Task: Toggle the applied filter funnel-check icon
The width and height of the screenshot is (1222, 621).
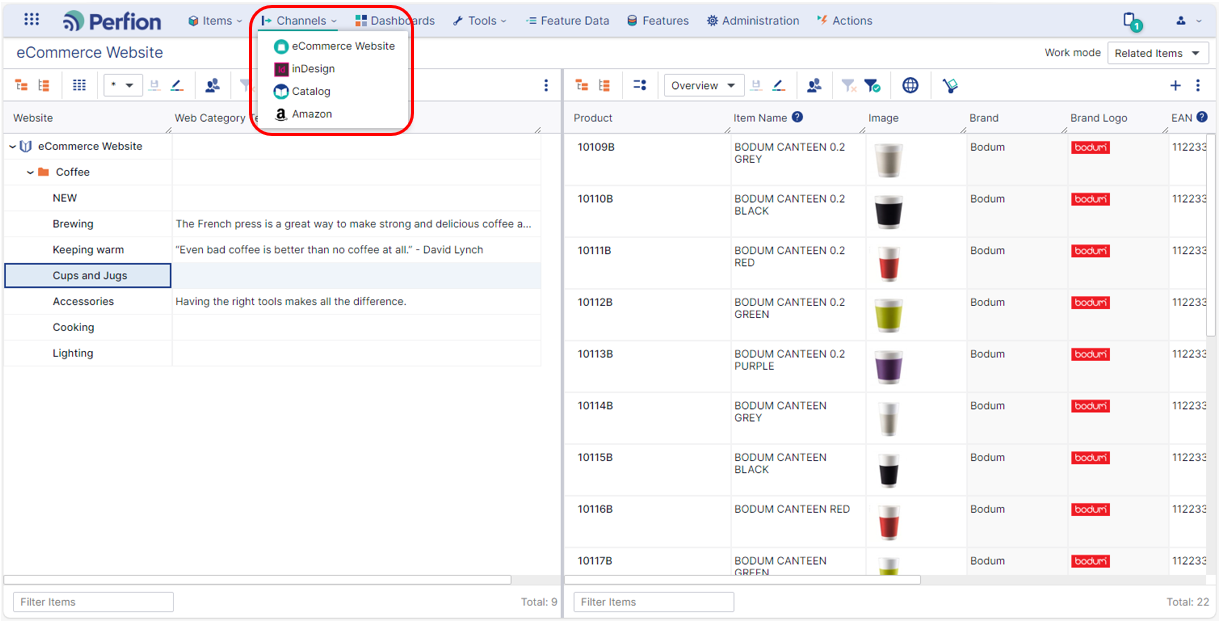Action: [872, 86]
